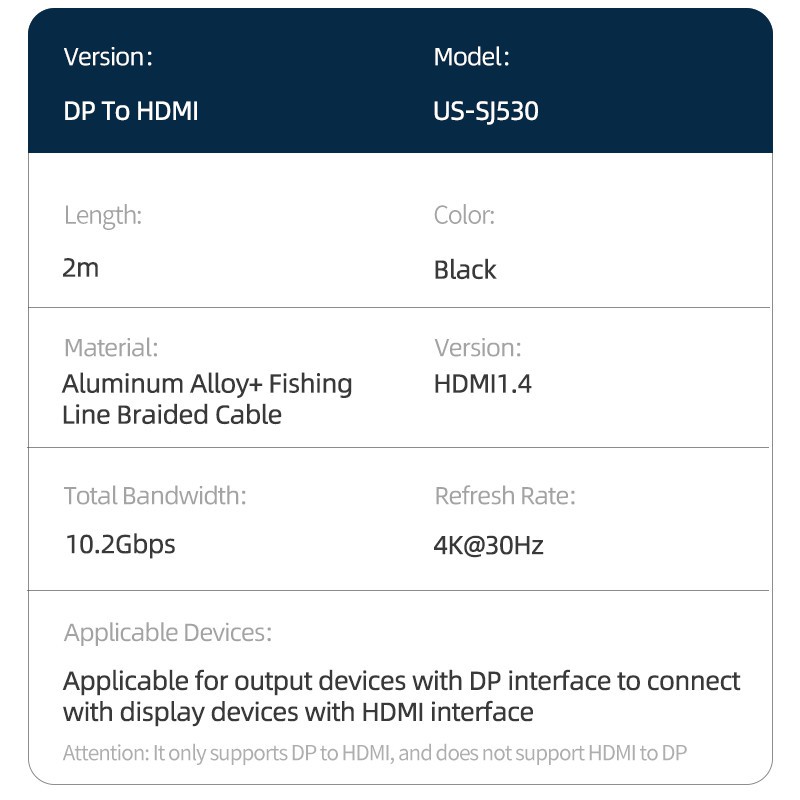Screen dimensions: 800x800
Task: Select the Black color value
Action: click(x=465, y=270)
